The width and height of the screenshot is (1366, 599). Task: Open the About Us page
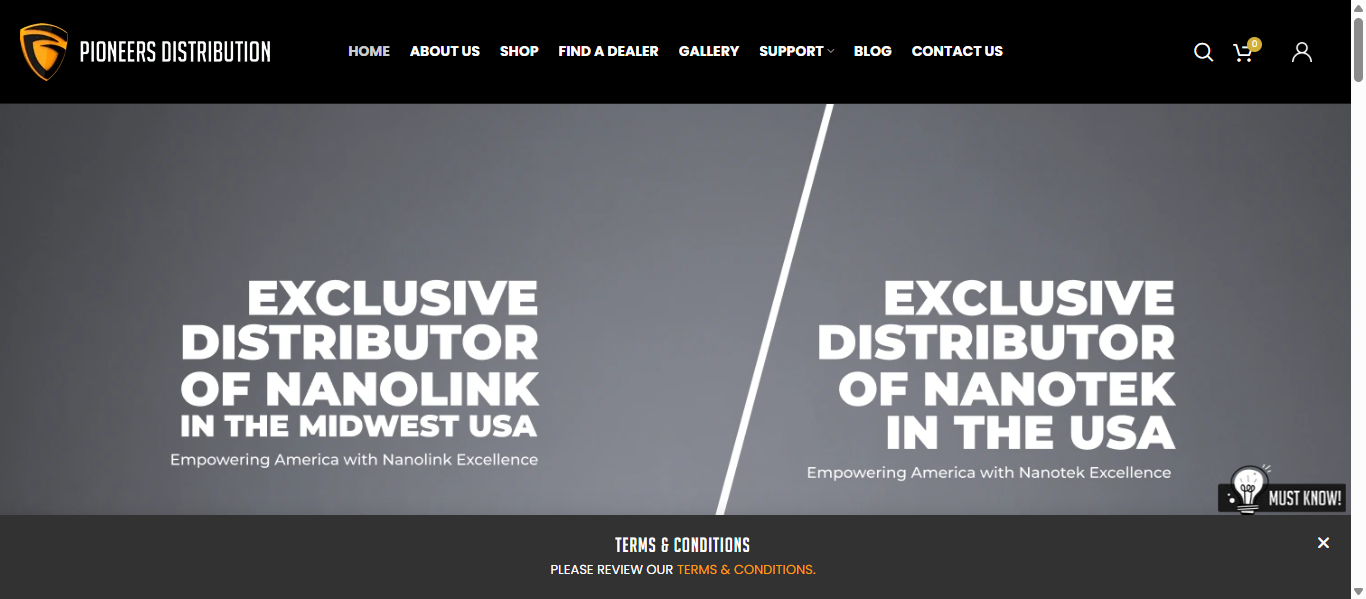point(445,51)
